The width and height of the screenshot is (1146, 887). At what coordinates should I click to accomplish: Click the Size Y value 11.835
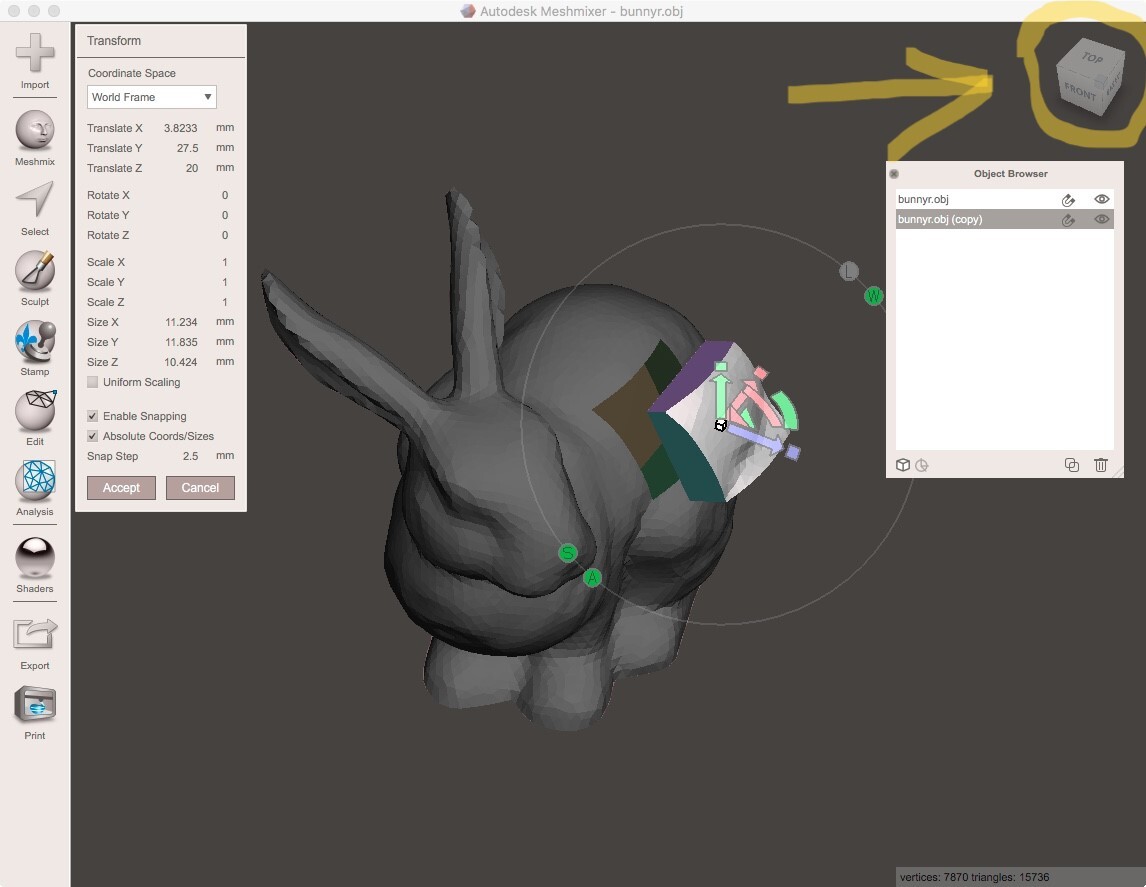click(181, 342)
